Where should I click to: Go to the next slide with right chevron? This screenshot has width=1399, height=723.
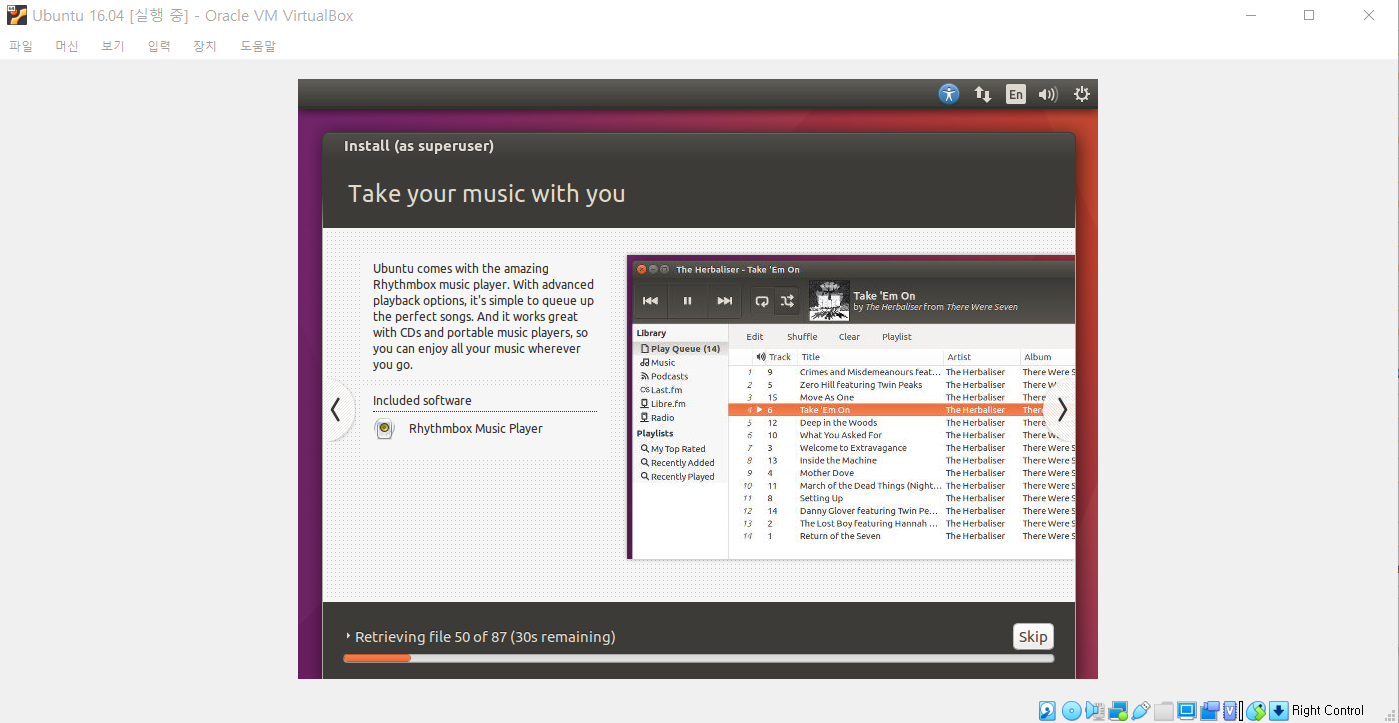(1061, 409)
